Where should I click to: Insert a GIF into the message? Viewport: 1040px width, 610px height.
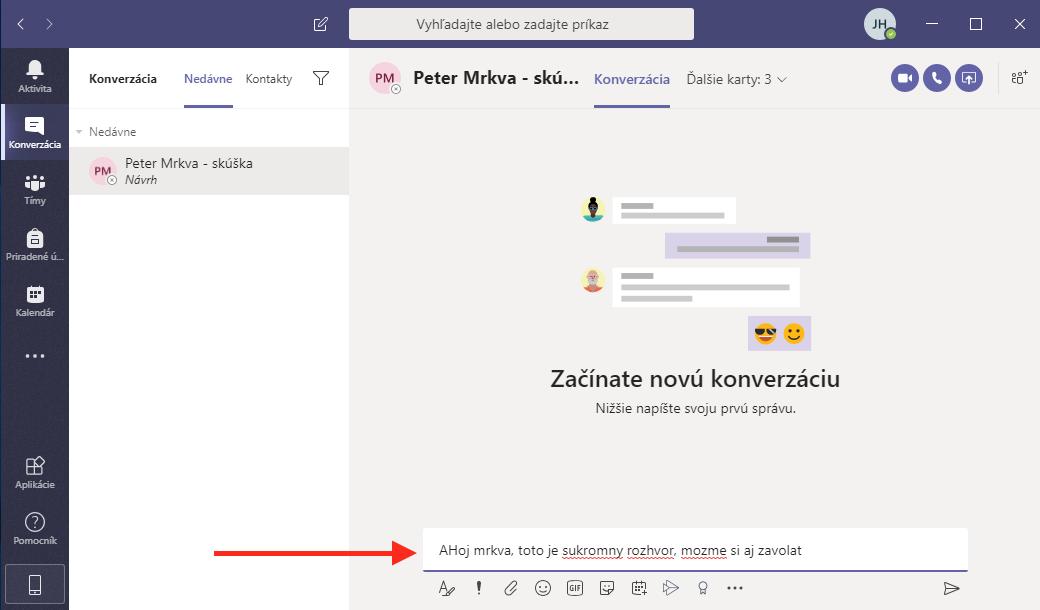(x=575, y=588)
